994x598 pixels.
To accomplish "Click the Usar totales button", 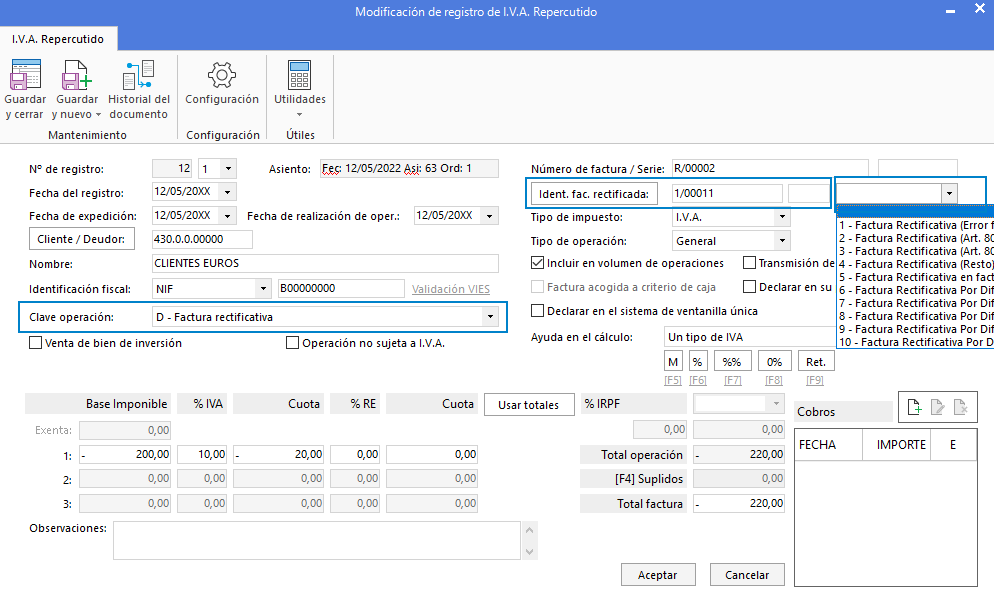I will [x=529, y=405].
